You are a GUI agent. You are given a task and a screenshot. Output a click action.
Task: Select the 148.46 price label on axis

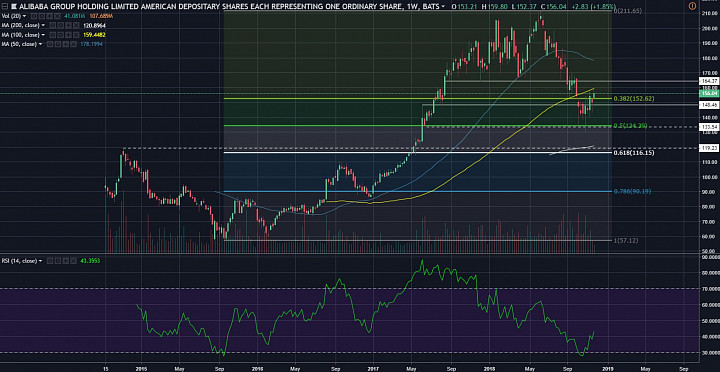pyautogui.click(x=709, y=105)
